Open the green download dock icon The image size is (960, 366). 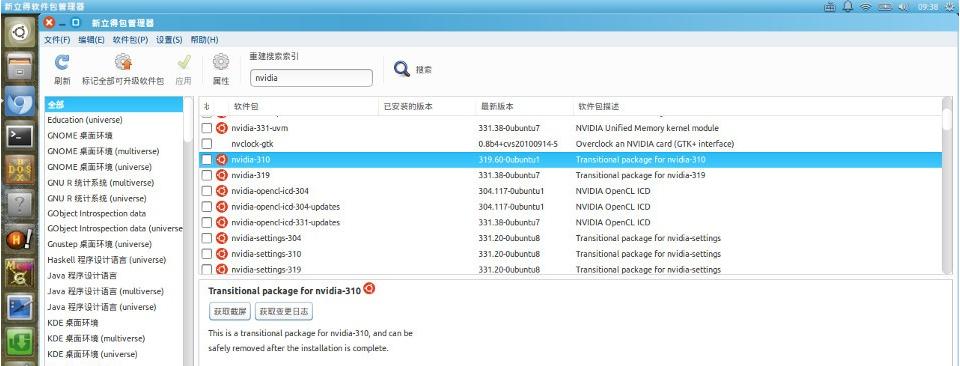[20, 342]
